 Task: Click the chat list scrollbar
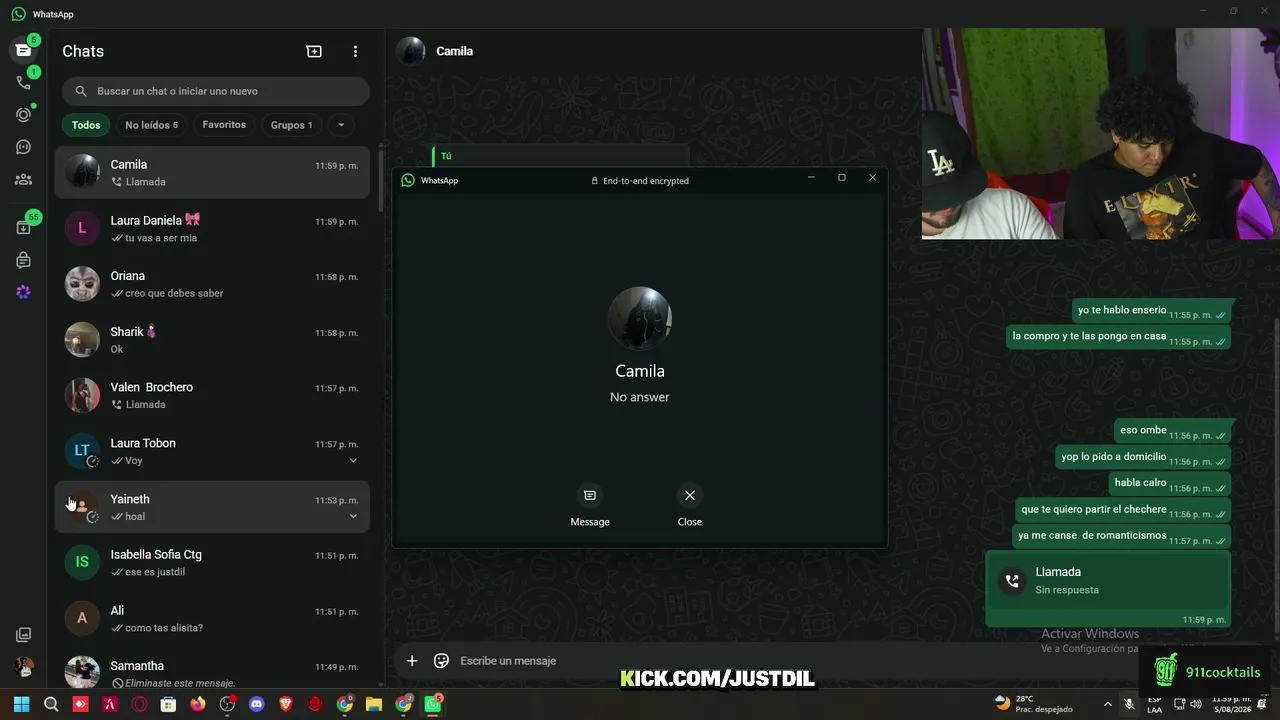(x=380, y=183)
